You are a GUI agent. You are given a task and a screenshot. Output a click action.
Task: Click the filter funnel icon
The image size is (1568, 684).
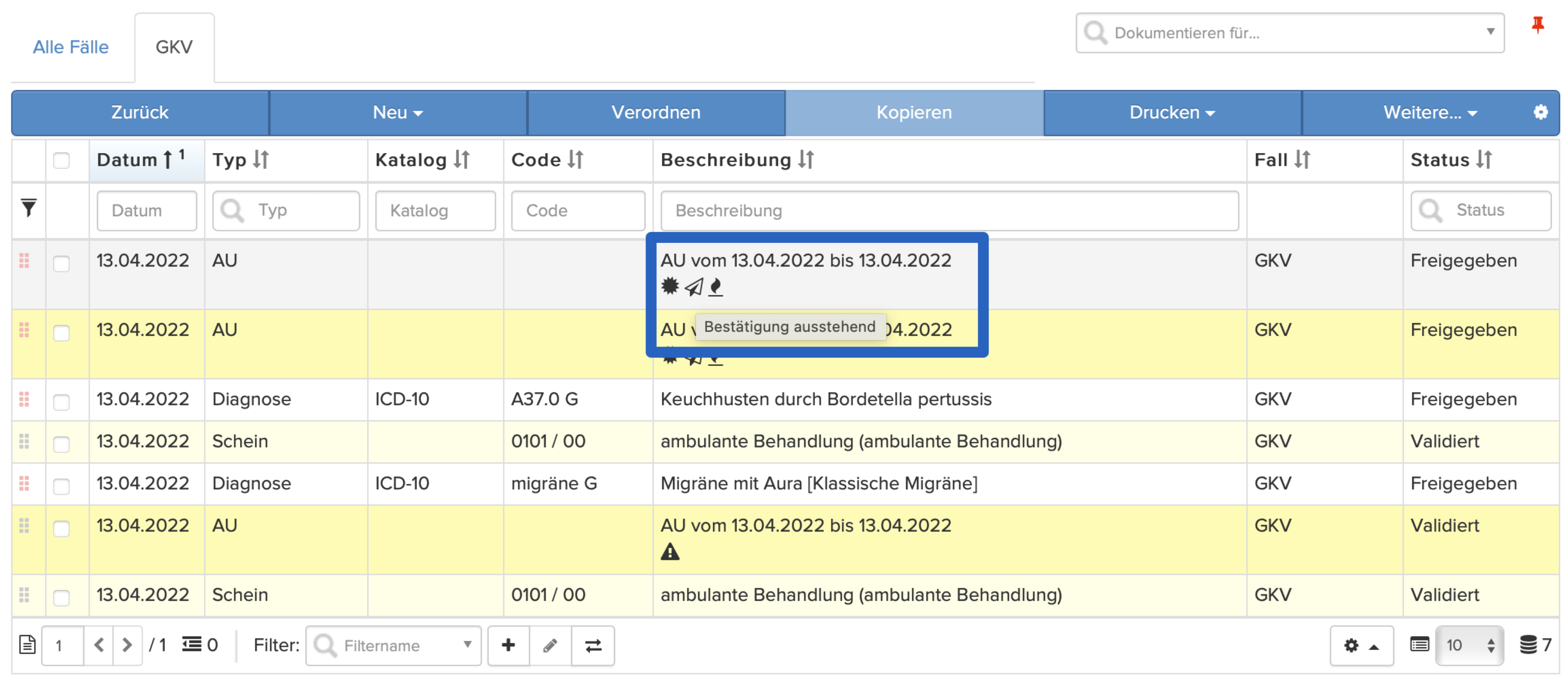tap(28, 208)
